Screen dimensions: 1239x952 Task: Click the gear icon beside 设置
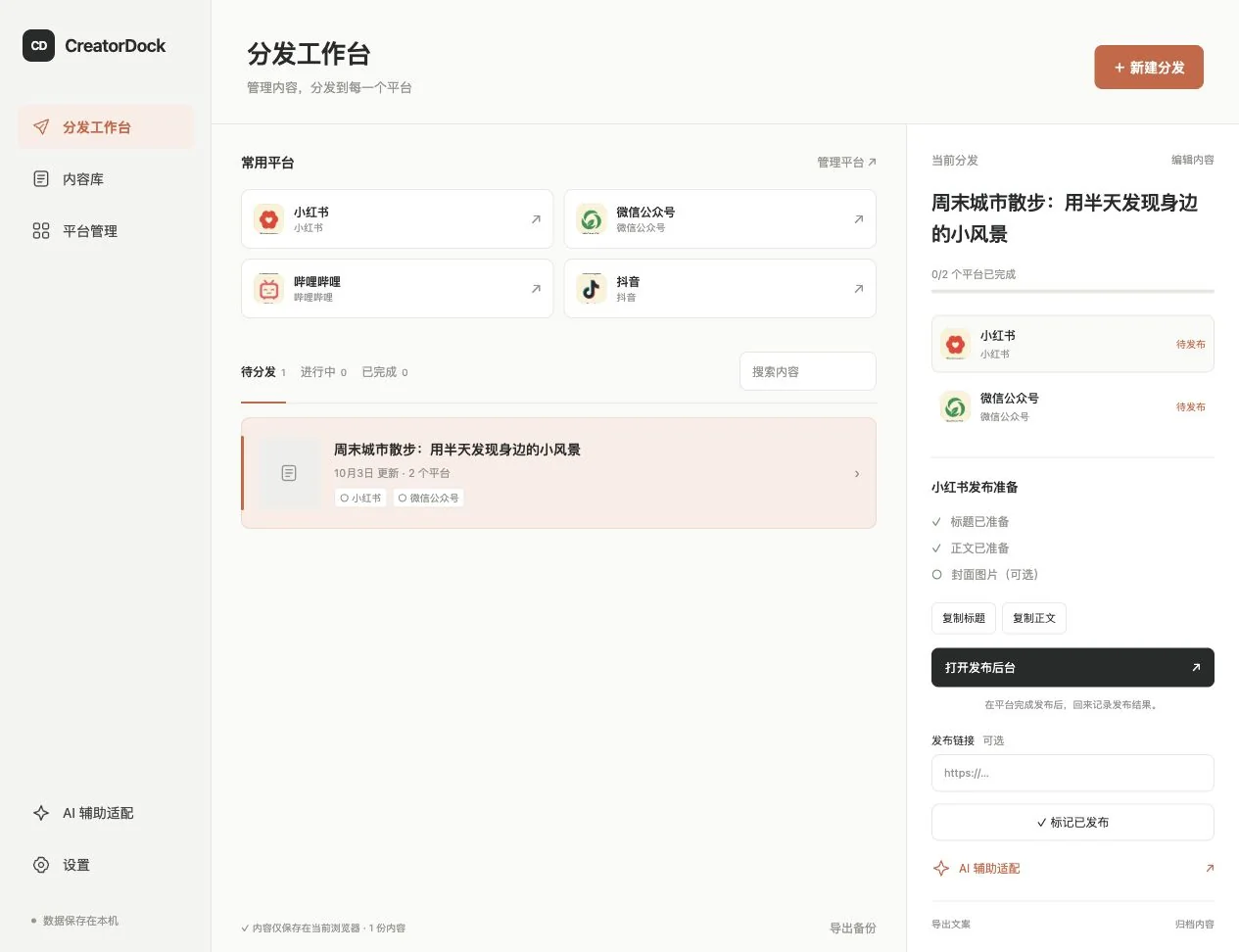tap(41, 865)
